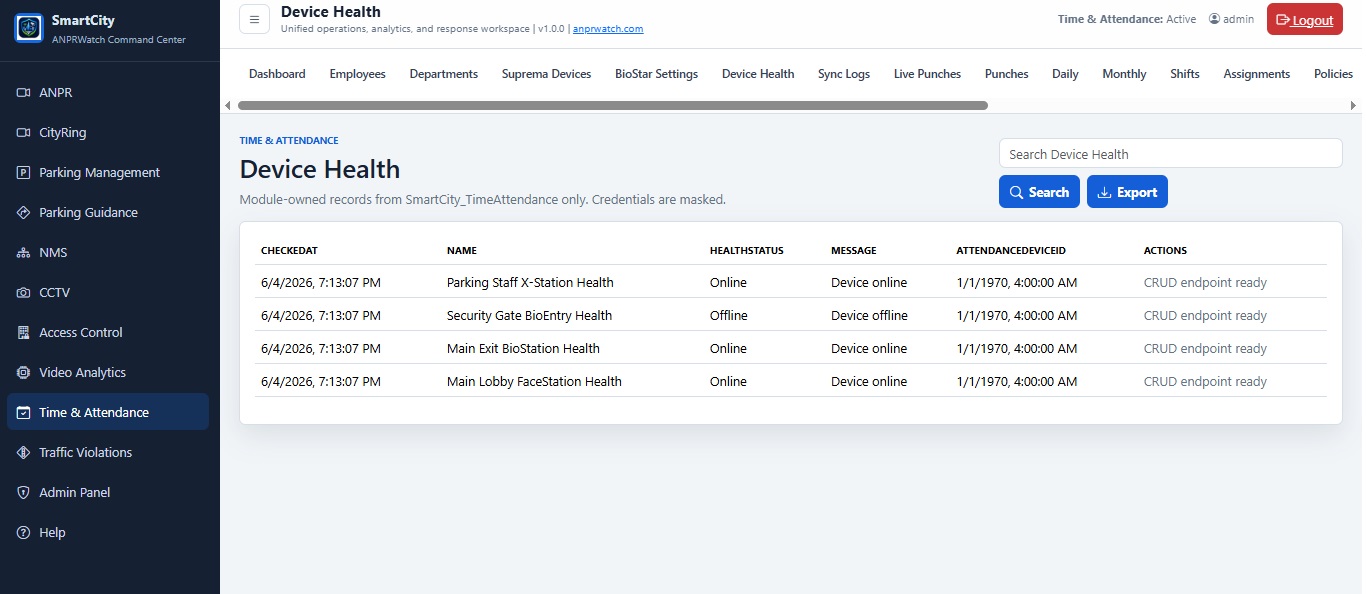Select Parking Staff X-Station Health row name
Viewport: 1366px width, 594px height.
(x=530, y=282)
